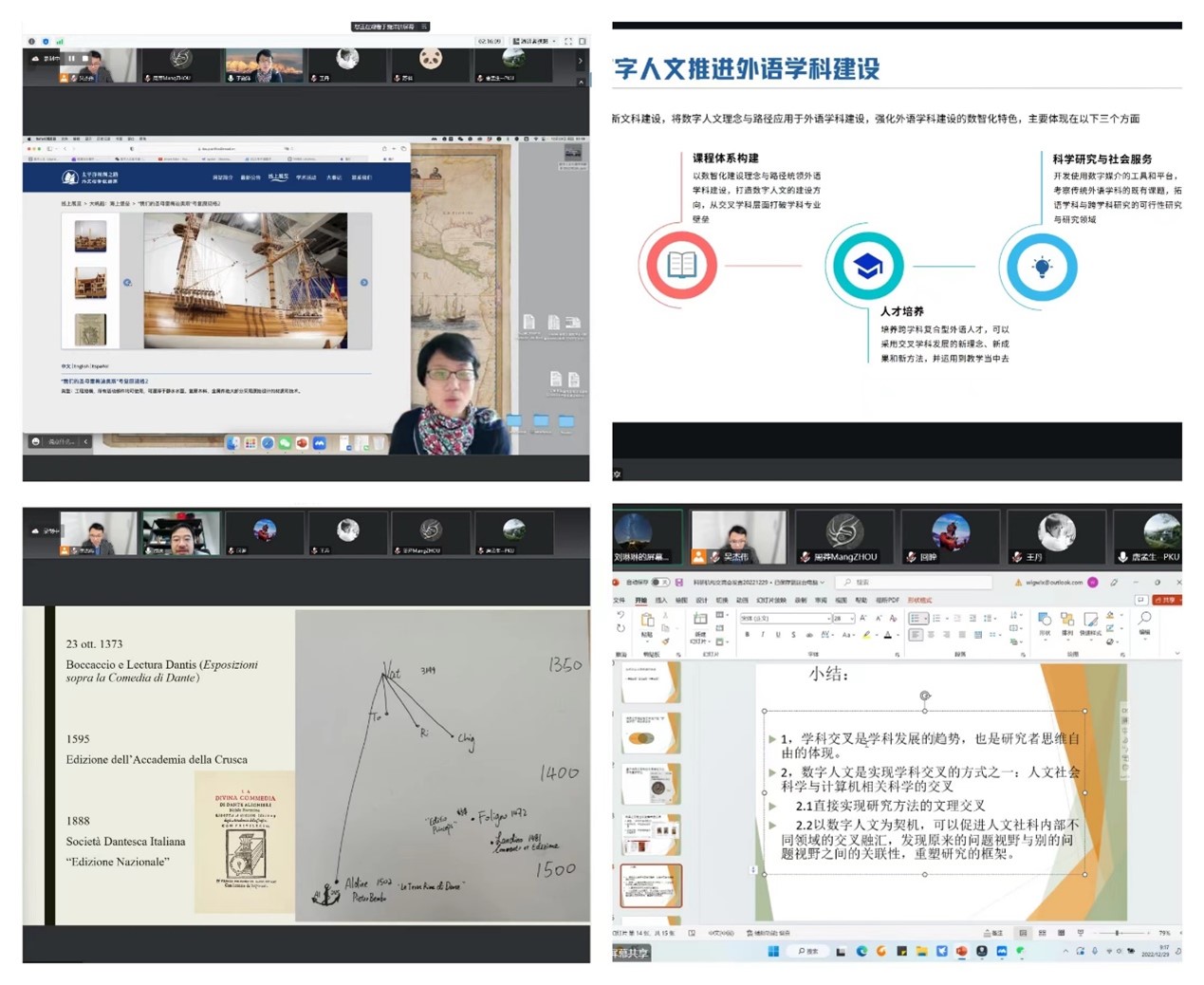The height and width of the screenshot is (985, 1204).
Task: Toggle bullet list formatting button
Action: pyautogui.click(x=916, y=618)
